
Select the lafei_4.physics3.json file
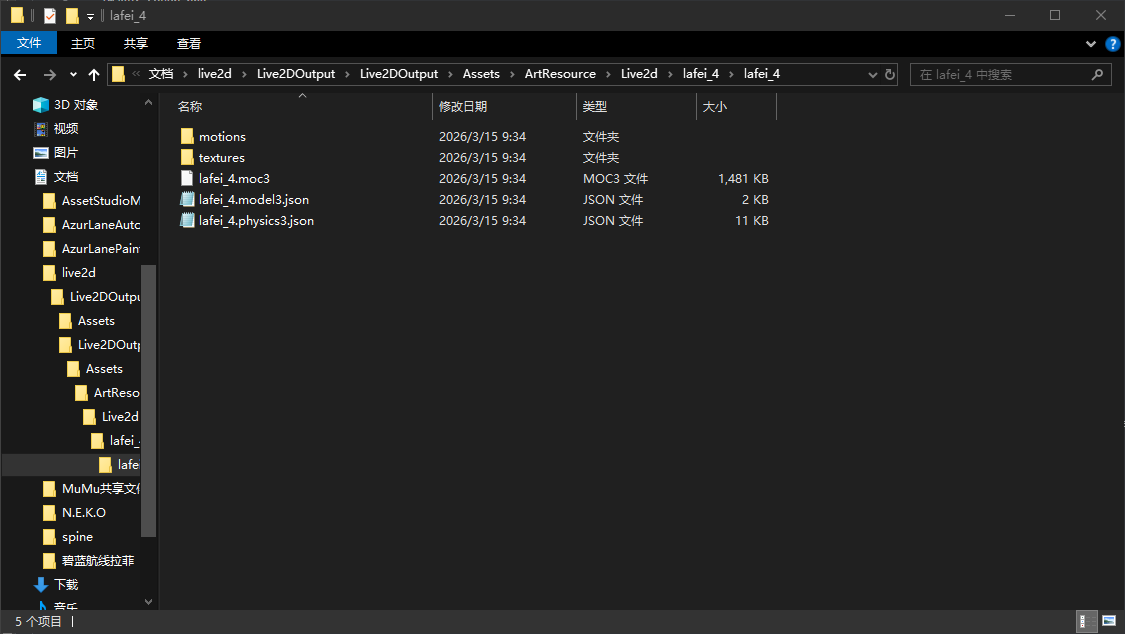point(256,221)
